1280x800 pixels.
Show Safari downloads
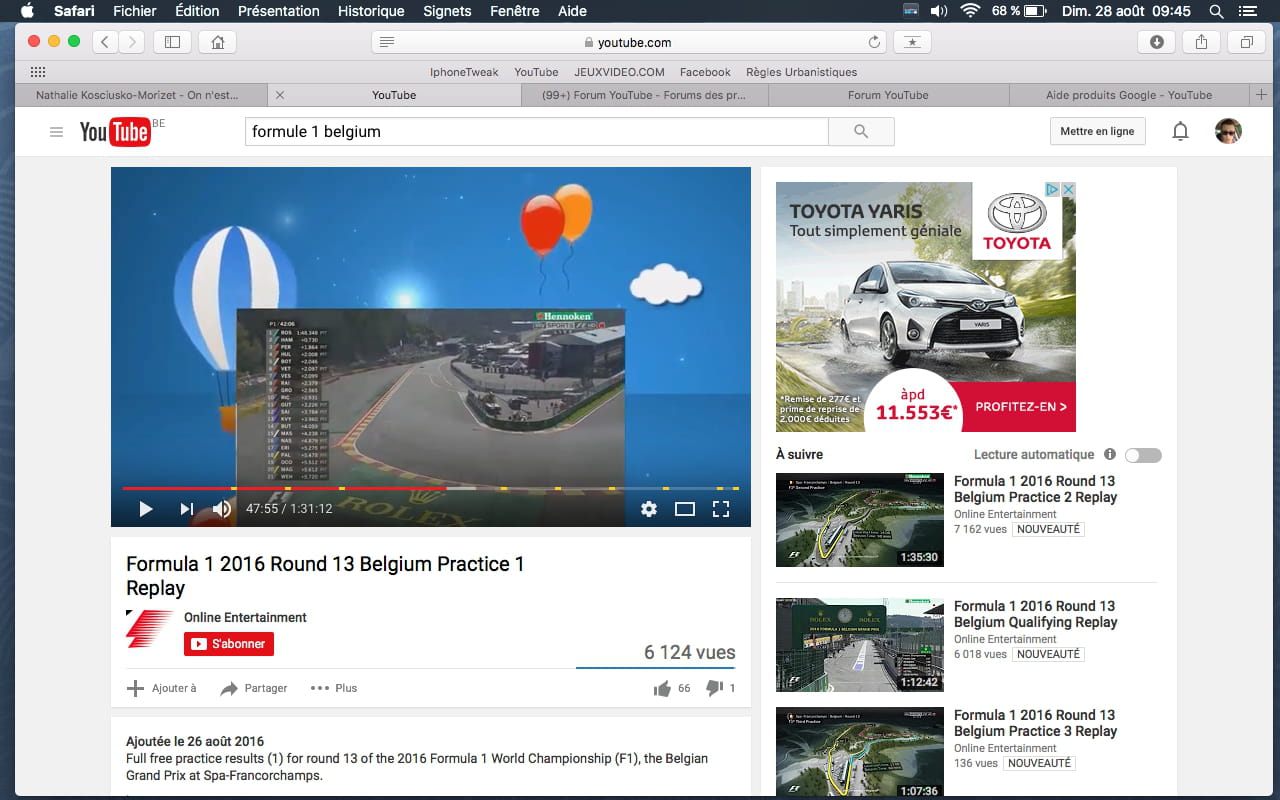pyautogui.click(x=1157, y=42)
